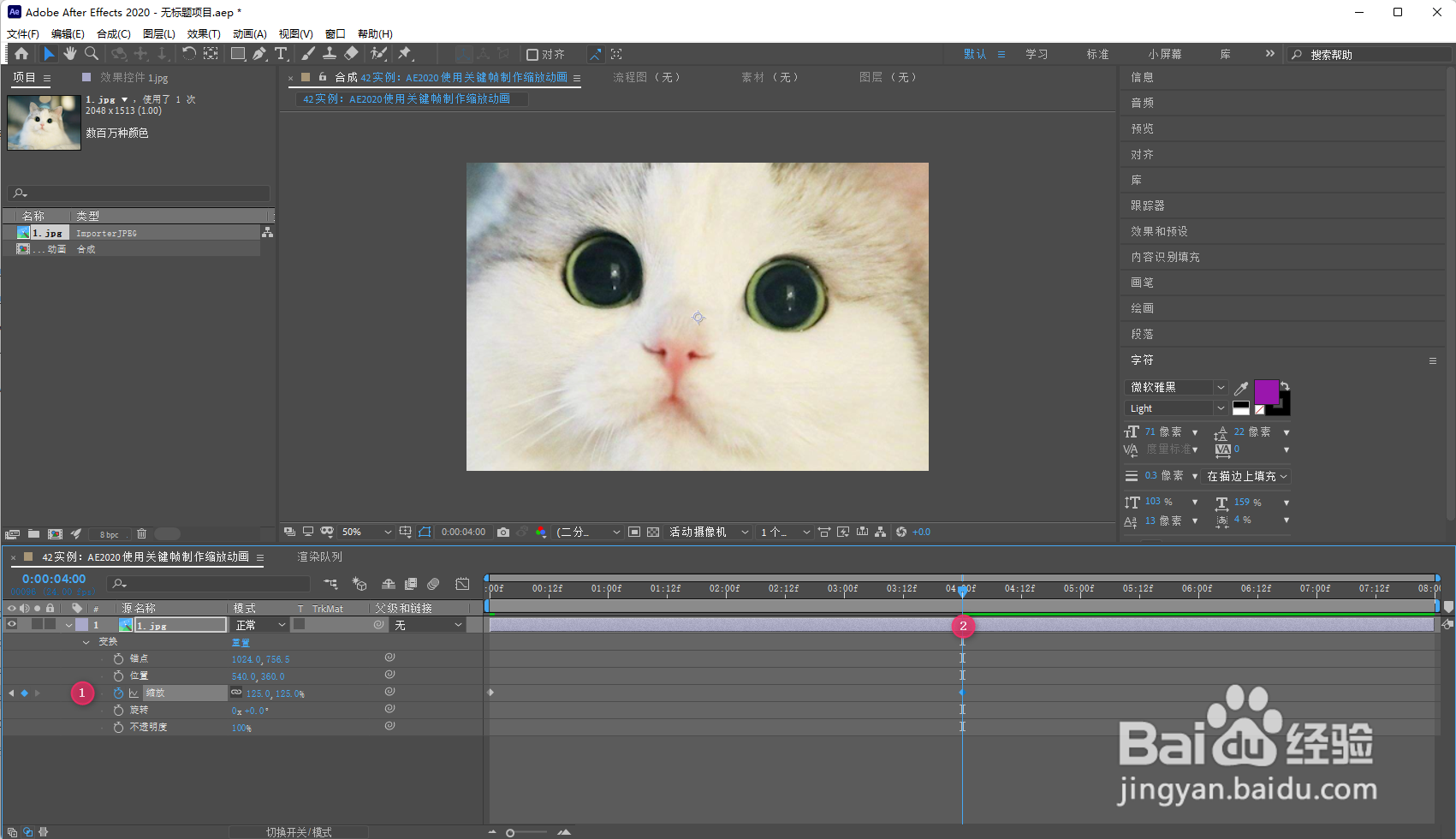This screenshot has height=839, width=1456.
Task: Switch to the 标准 workspace
Action: click(1098, 54)
